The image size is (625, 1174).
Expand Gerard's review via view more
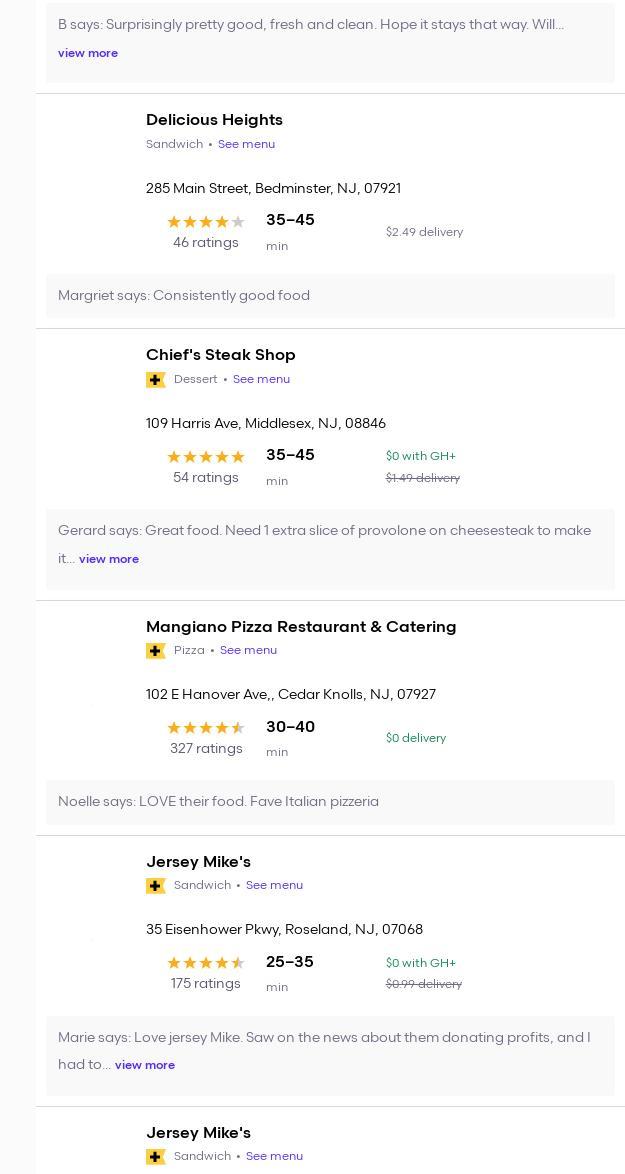[109, 559]
